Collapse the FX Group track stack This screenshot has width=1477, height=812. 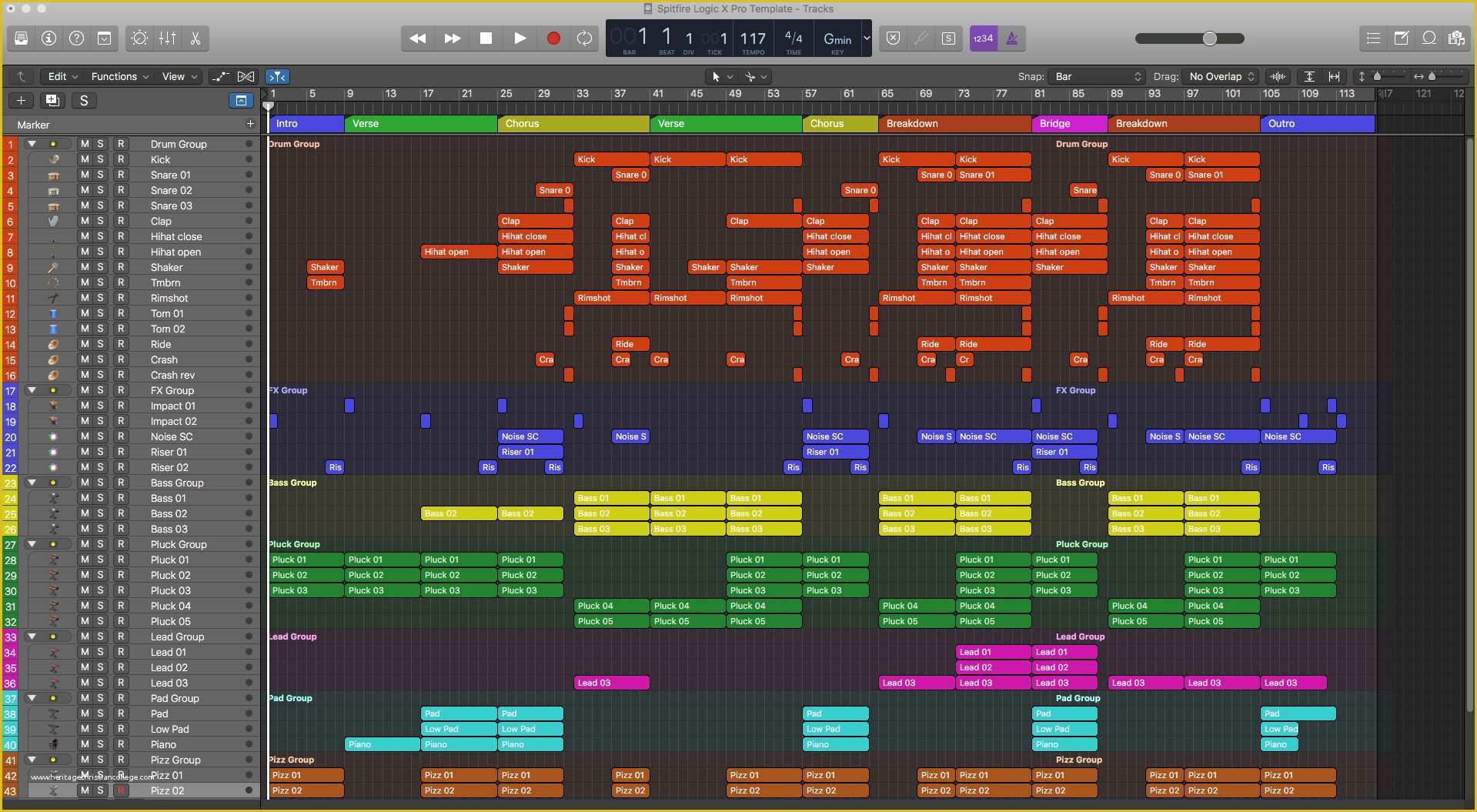[32, 390]
